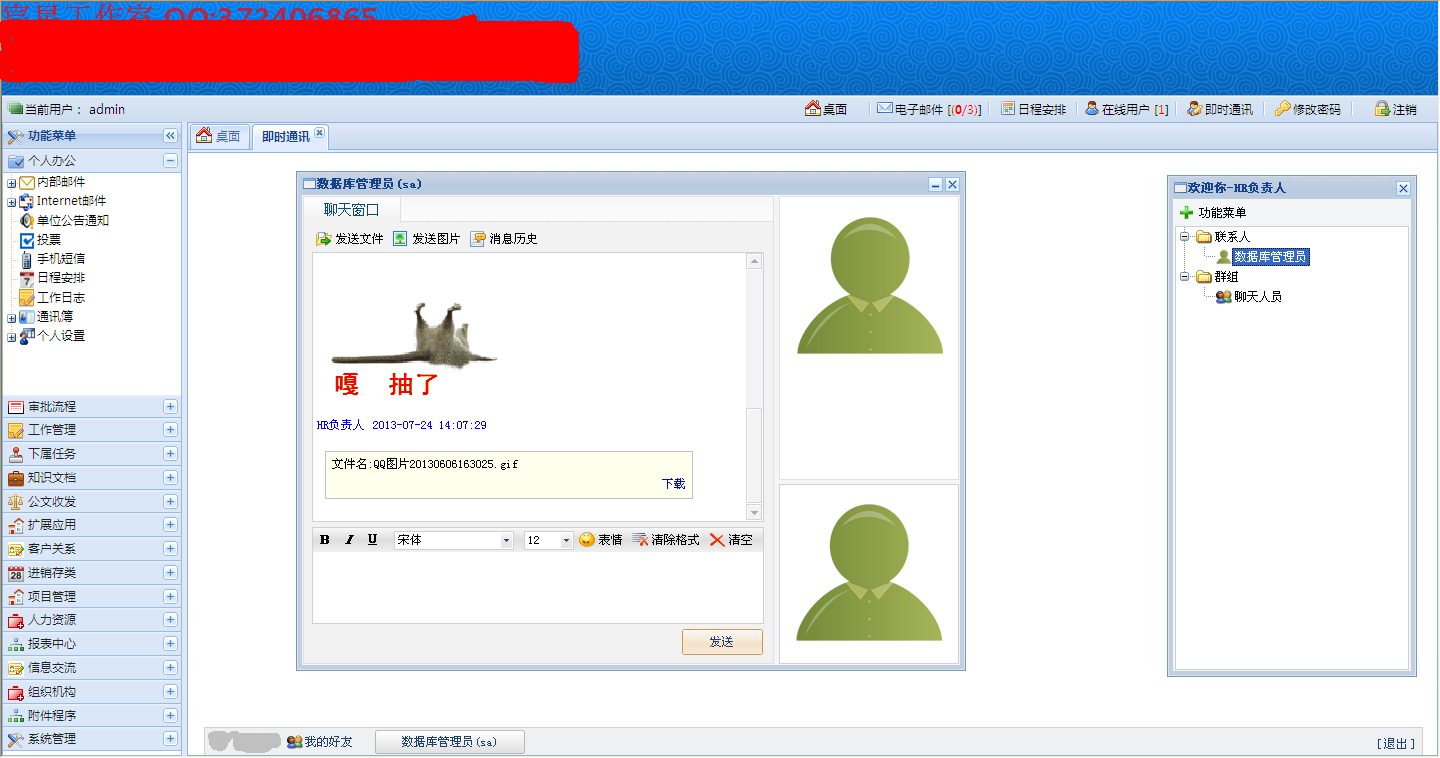
Task: Toggle bold with the B button
Action: (x=324, y=539)
